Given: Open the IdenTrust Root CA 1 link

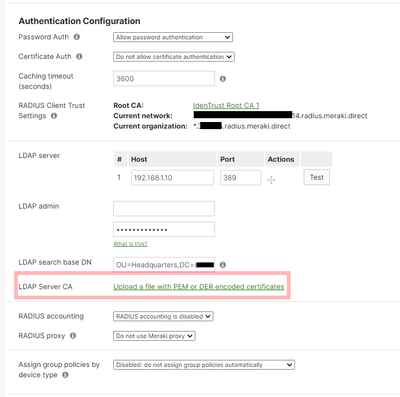Looking at the screenshot, I should (226, 105).
